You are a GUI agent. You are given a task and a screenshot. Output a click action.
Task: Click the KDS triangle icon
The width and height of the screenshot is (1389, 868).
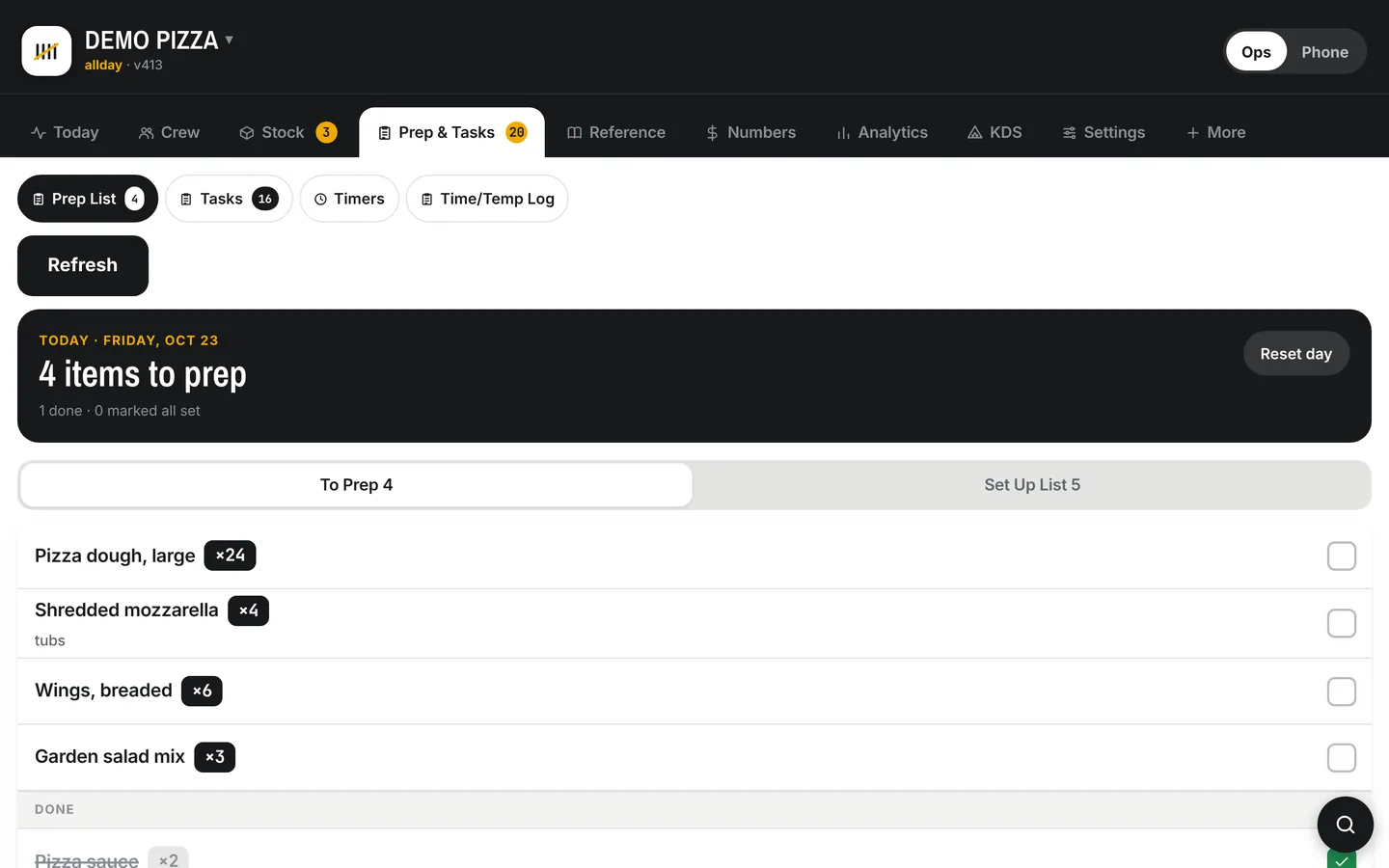click(x=975, y=133)
